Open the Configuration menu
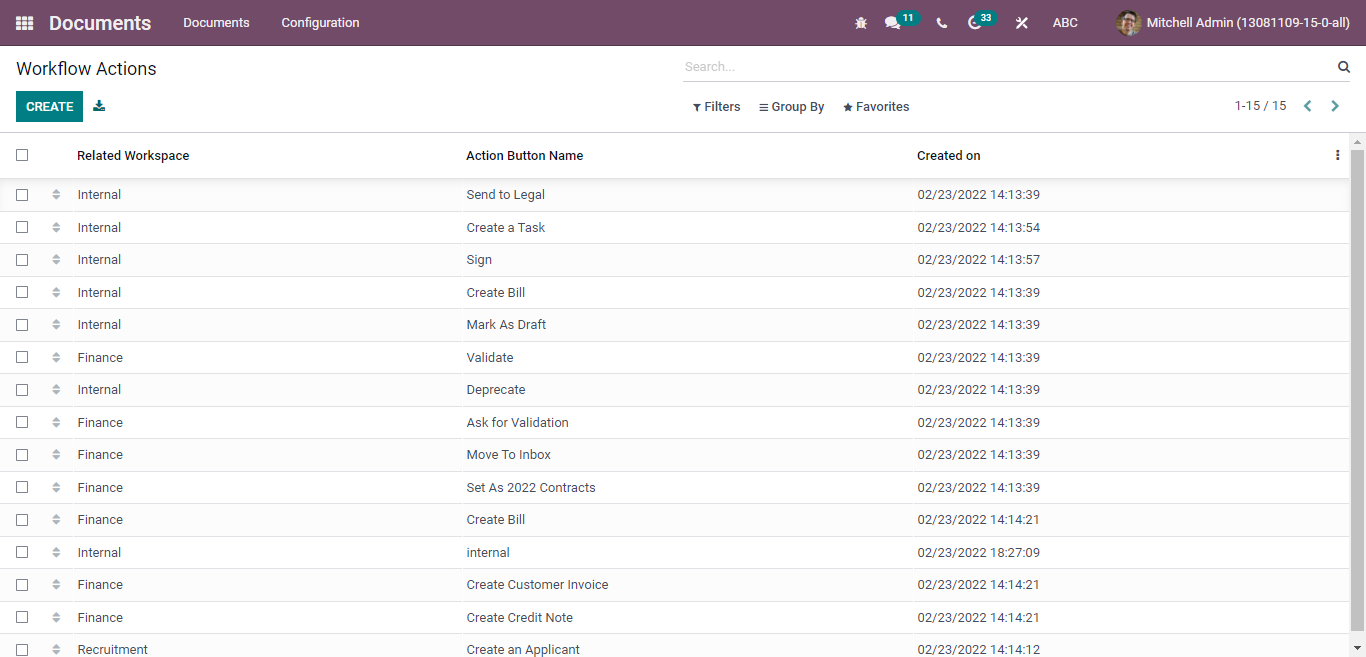Image resolution: width=1366 pixels, height=657 pixels. click(320, 23)
